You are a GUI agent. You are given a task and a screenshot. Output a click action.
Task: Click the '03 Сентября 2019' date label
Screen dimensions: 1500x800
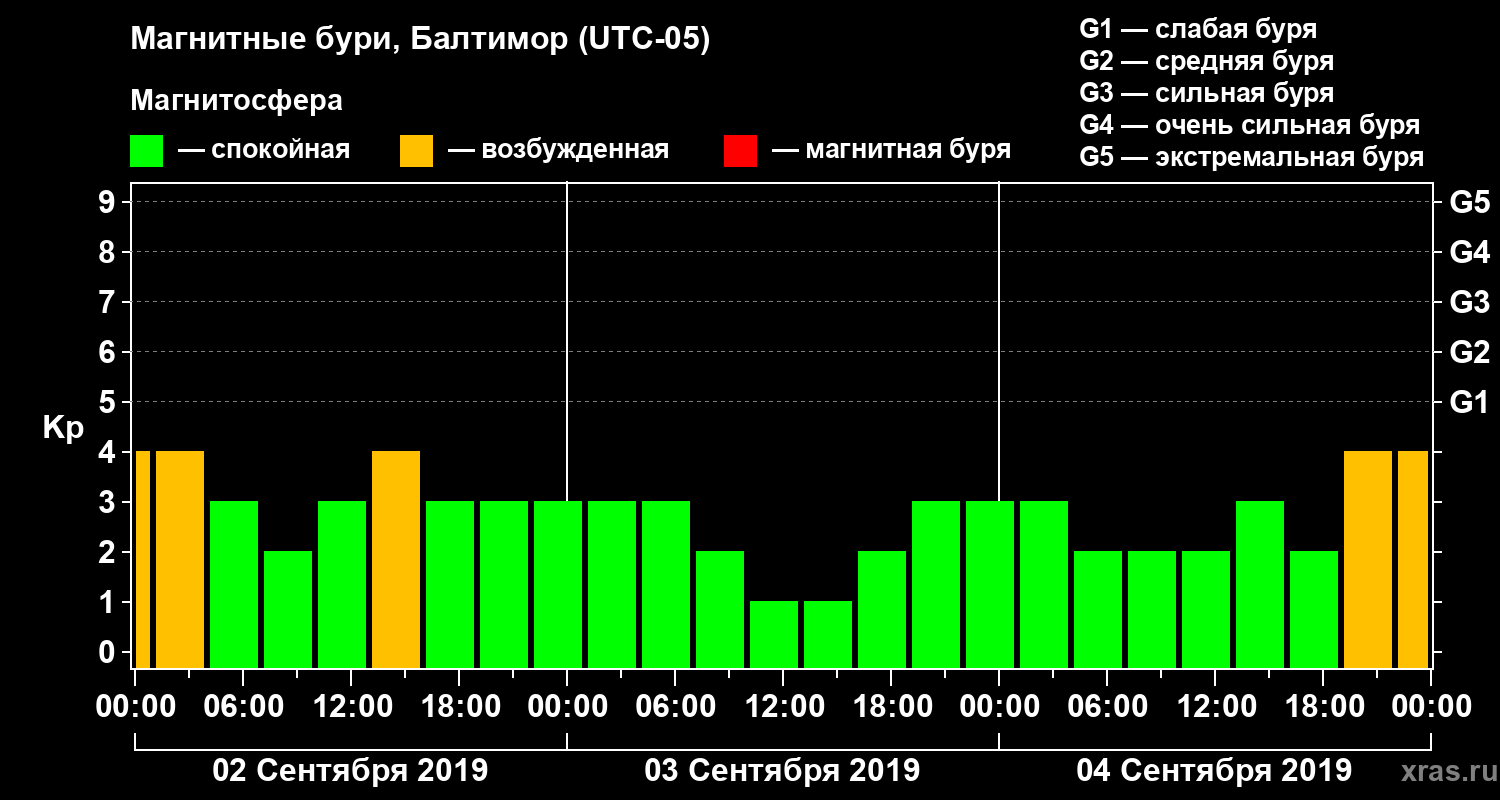coord(782,771)
